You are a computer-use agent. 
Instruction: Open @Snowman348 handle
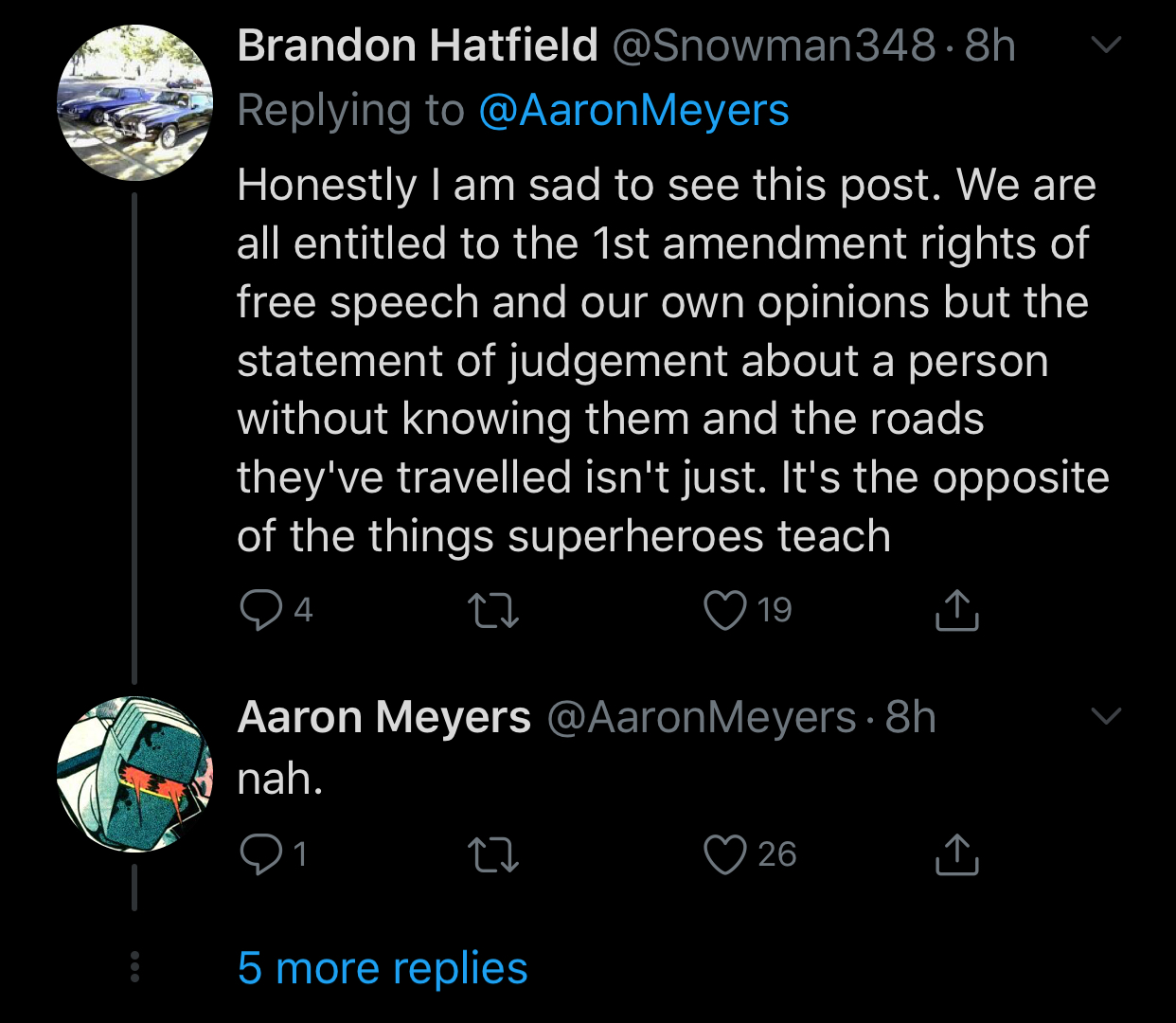pyautogui.click(x=775, y=45)
